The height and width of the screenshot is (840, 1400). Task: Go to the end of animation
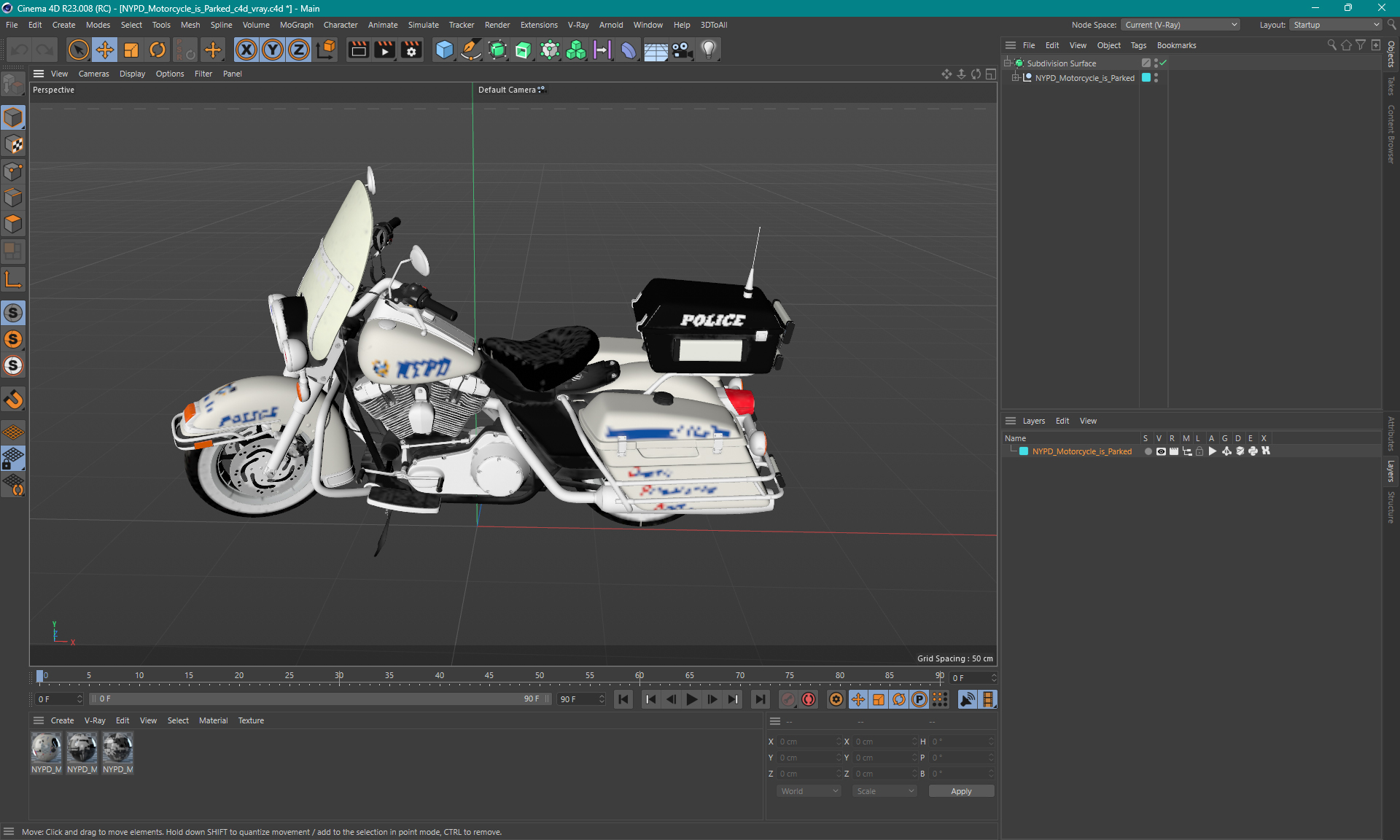tap(760, 699)
